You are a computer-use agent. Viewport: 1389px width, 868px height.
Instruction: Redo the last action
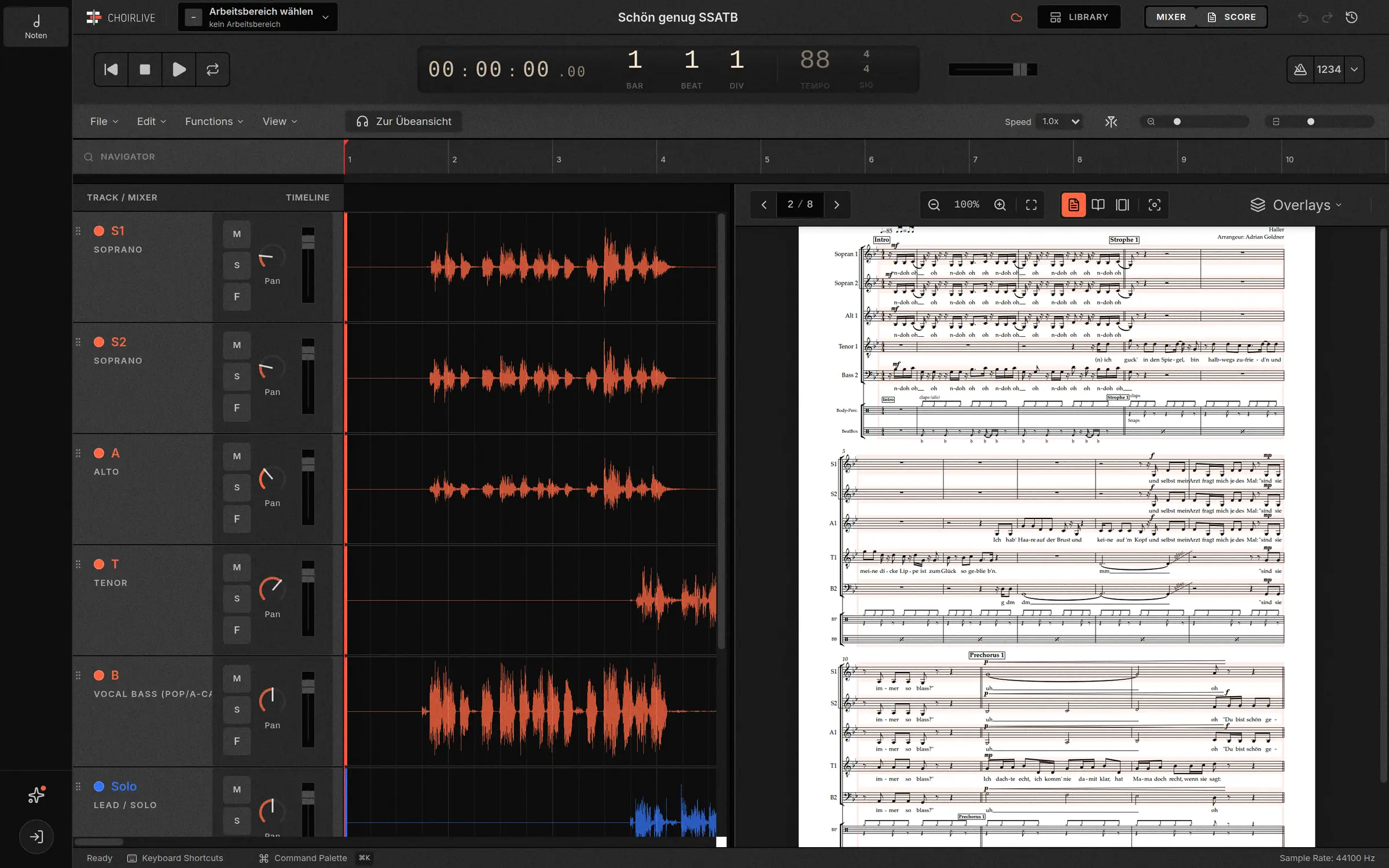click(x=1327, y=17)
